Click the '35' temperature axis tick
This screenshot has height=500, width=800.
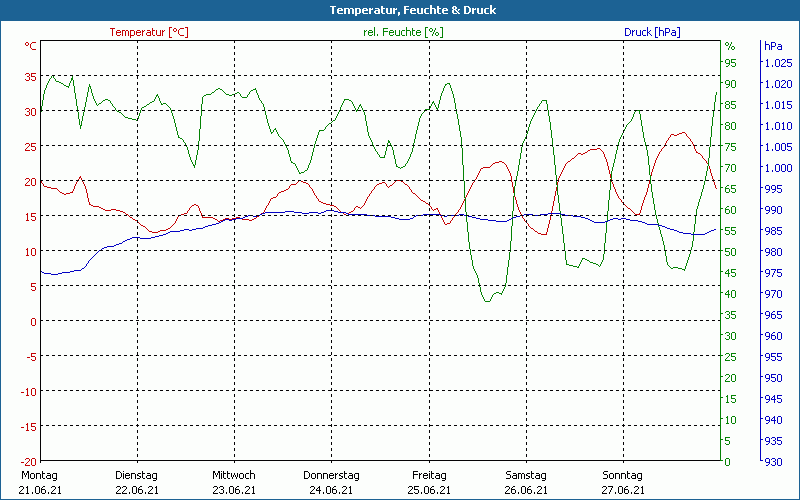(x=31, y=77)
